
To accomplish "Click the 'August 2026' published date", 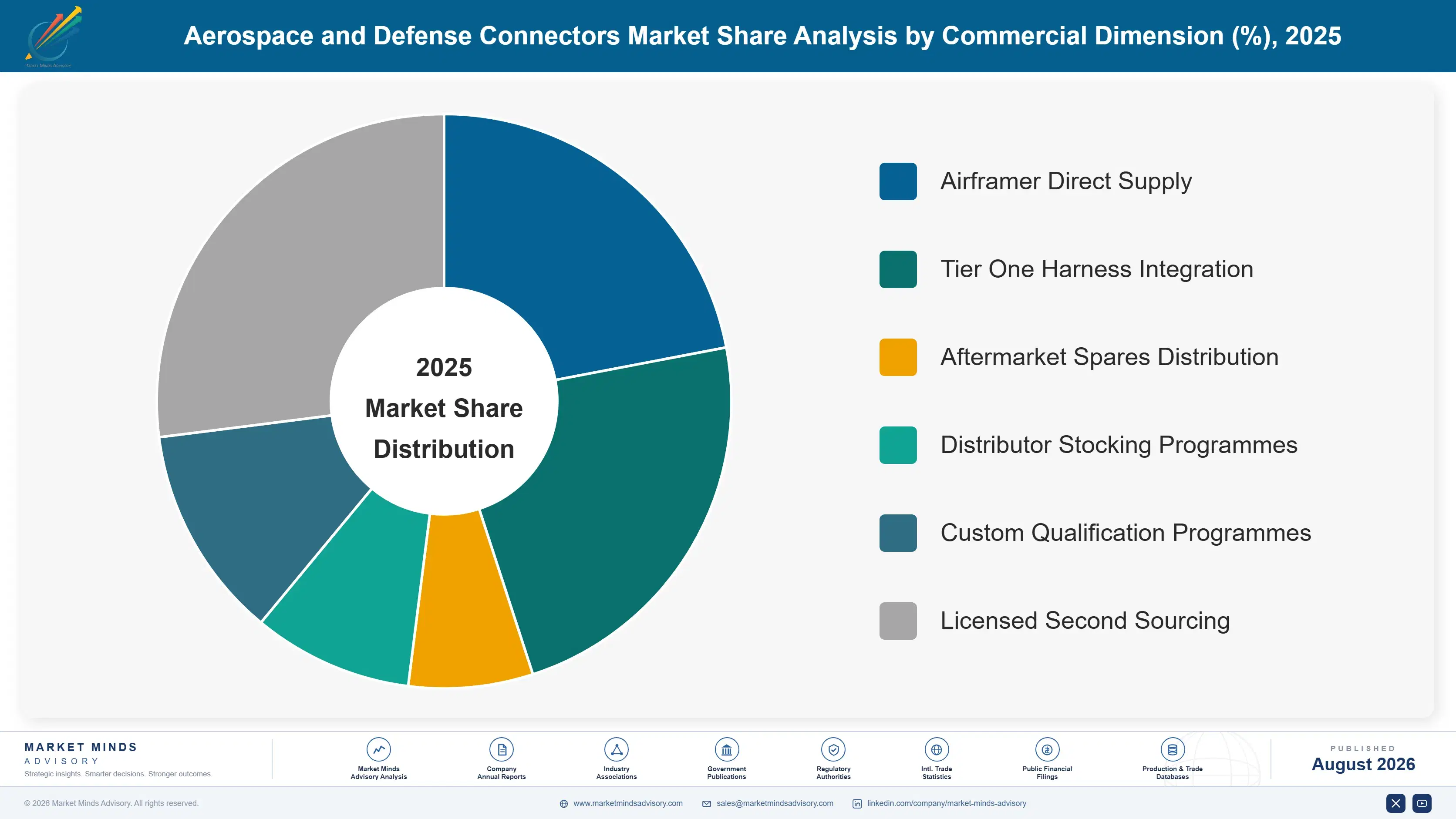I will [x=1363, y=764].
